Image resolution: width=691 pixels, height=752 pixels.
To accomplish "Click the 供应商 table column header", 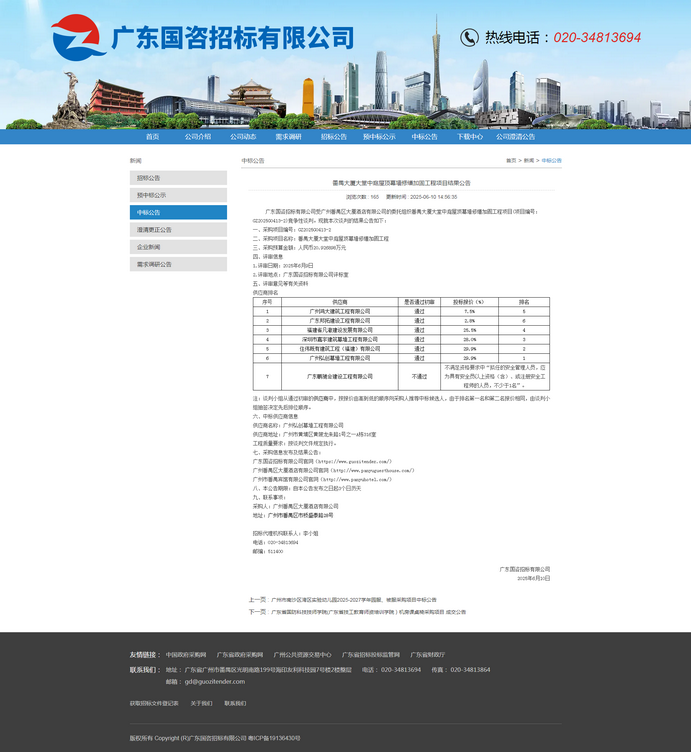I will tap(340, 302).
